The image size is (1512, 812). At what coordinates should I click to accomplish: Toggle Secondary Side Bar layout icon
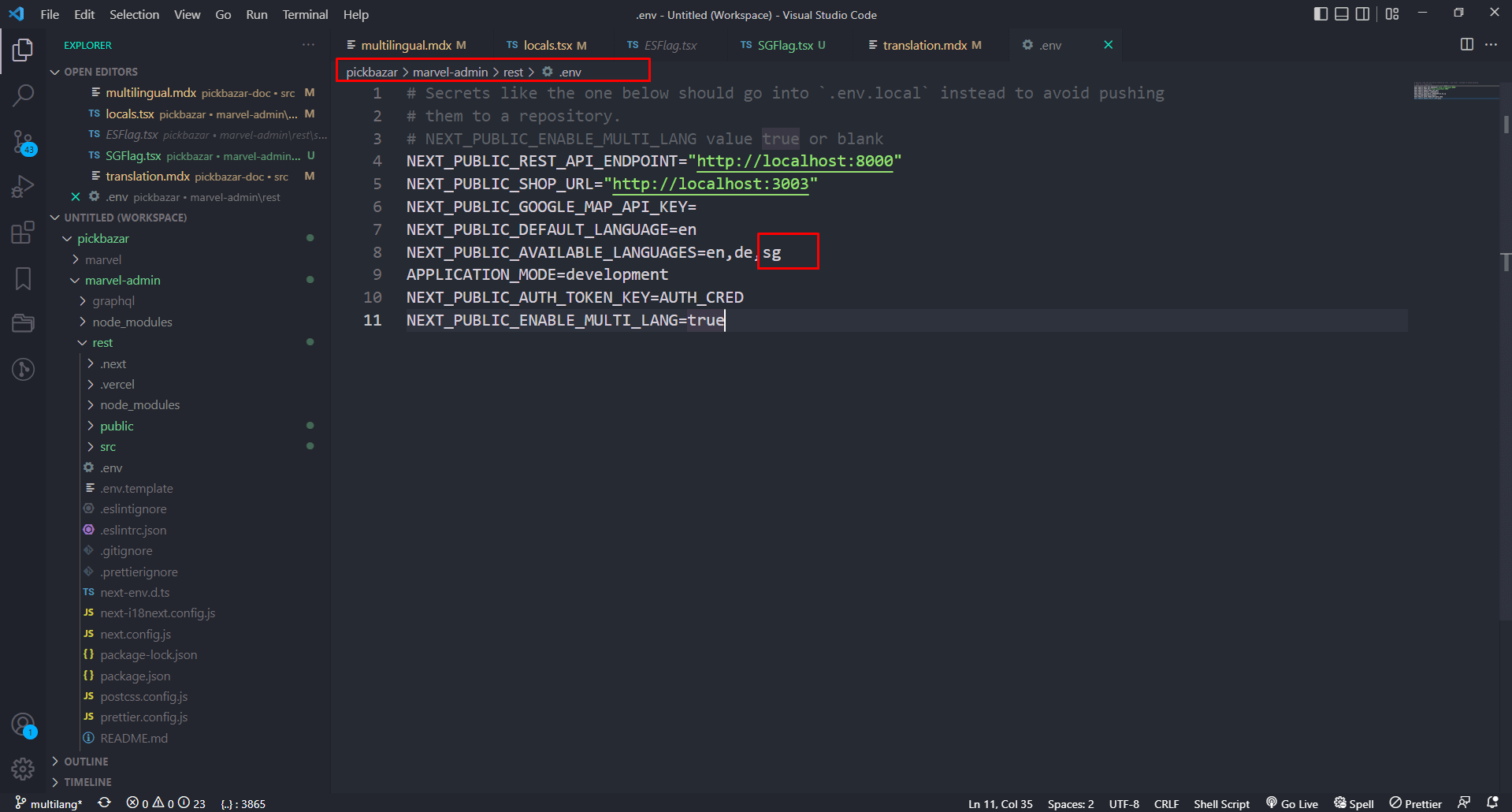tap(1362, 14)
